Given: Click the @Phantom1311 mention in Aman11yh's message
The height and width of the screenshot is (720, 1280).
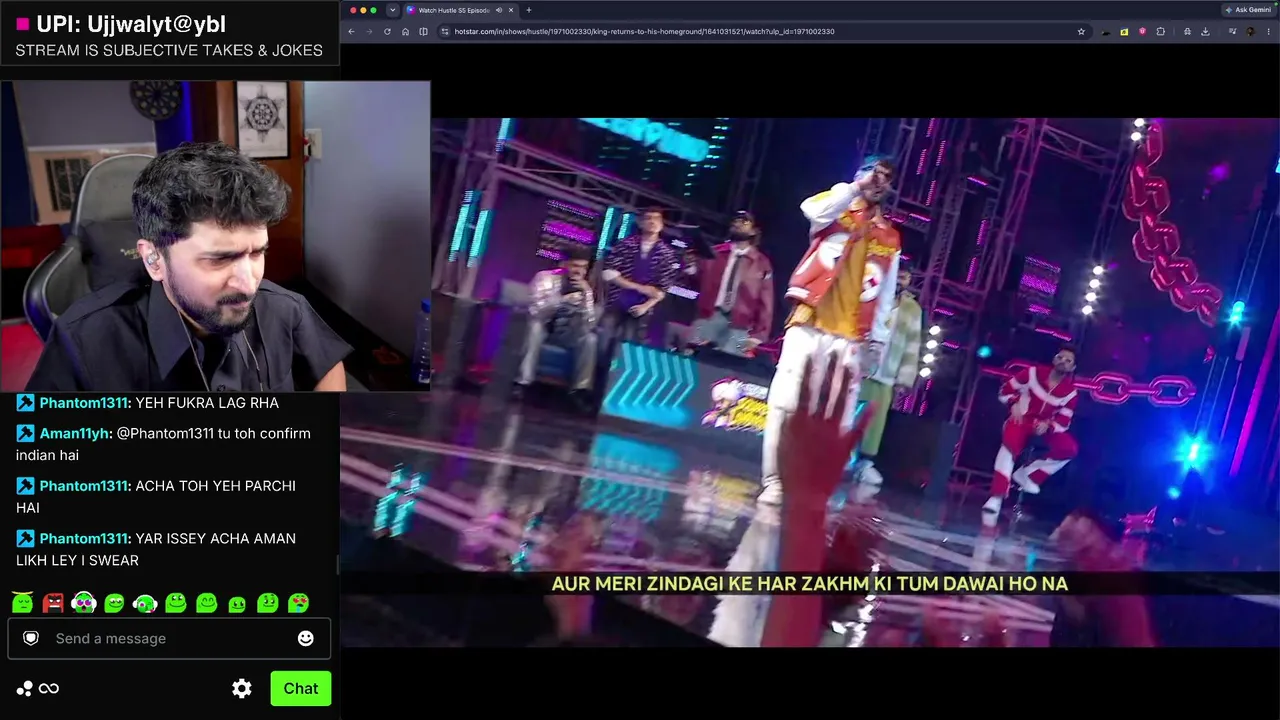Looking at the screenshot, I should (x=166, y=433).
